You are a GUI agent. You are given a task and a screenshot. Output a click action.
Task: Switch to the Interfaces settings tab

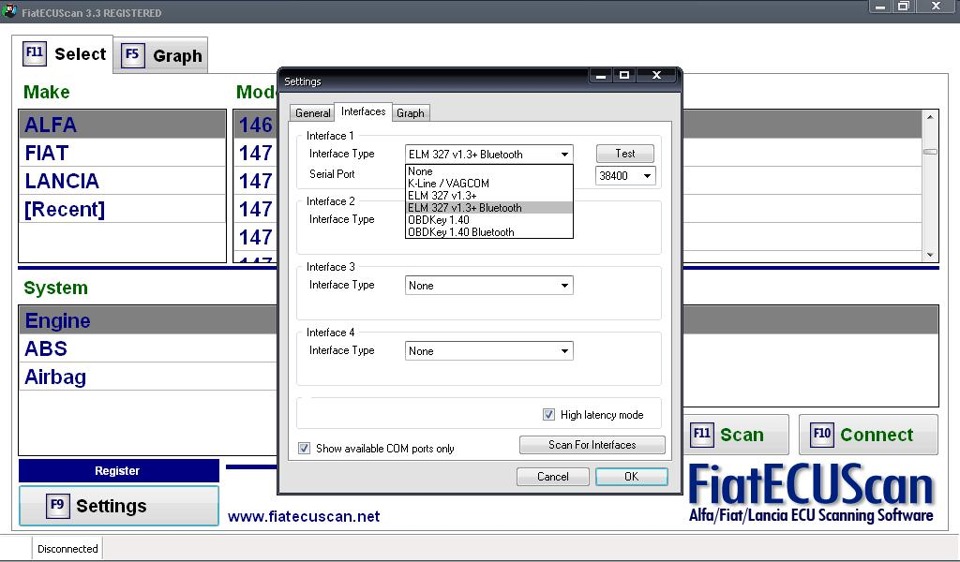pos(363,111)
